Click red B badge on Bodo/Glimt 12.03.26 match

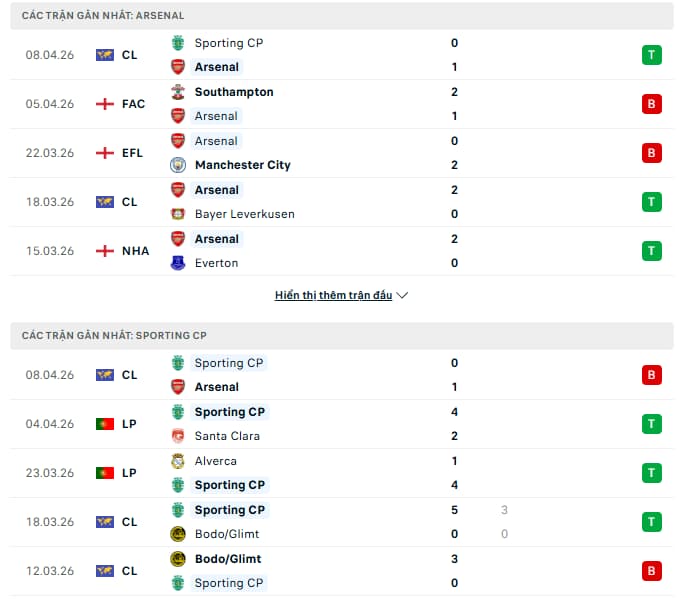tap(652, 571)
